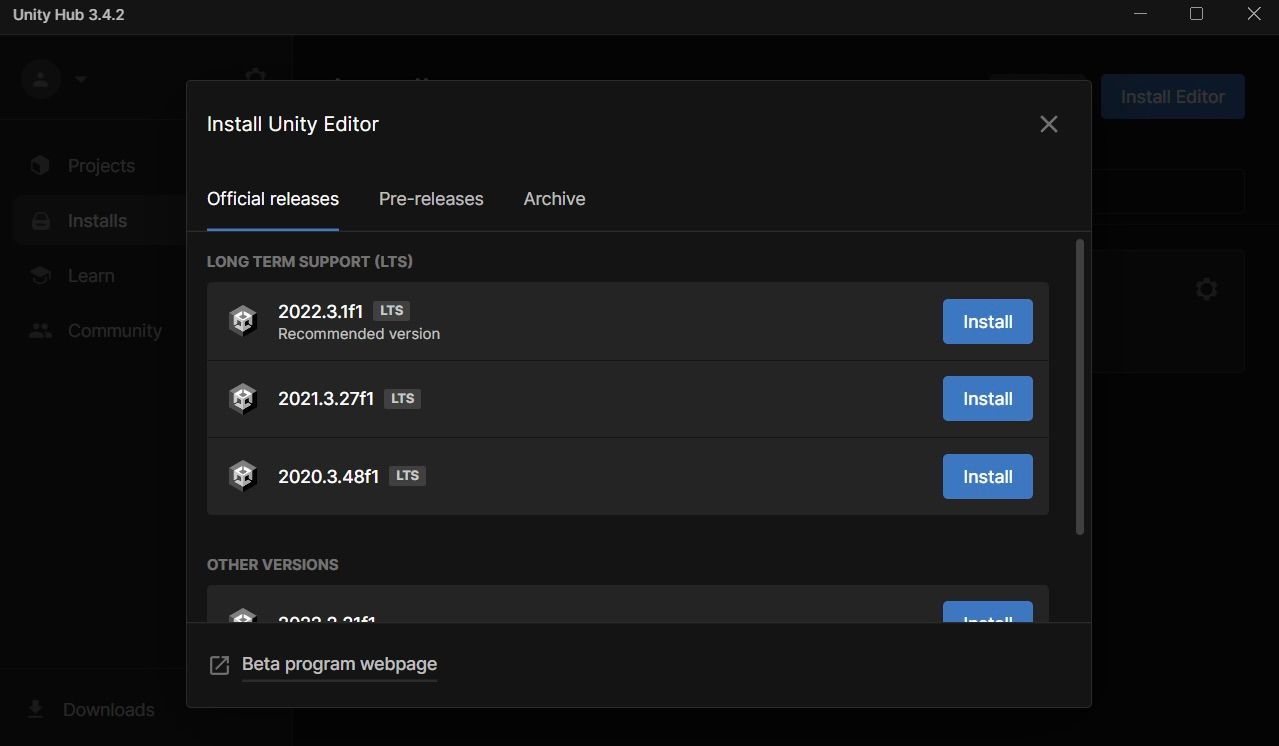Click the LTS badge next to 2022.3.1f1

click(392, 311)
